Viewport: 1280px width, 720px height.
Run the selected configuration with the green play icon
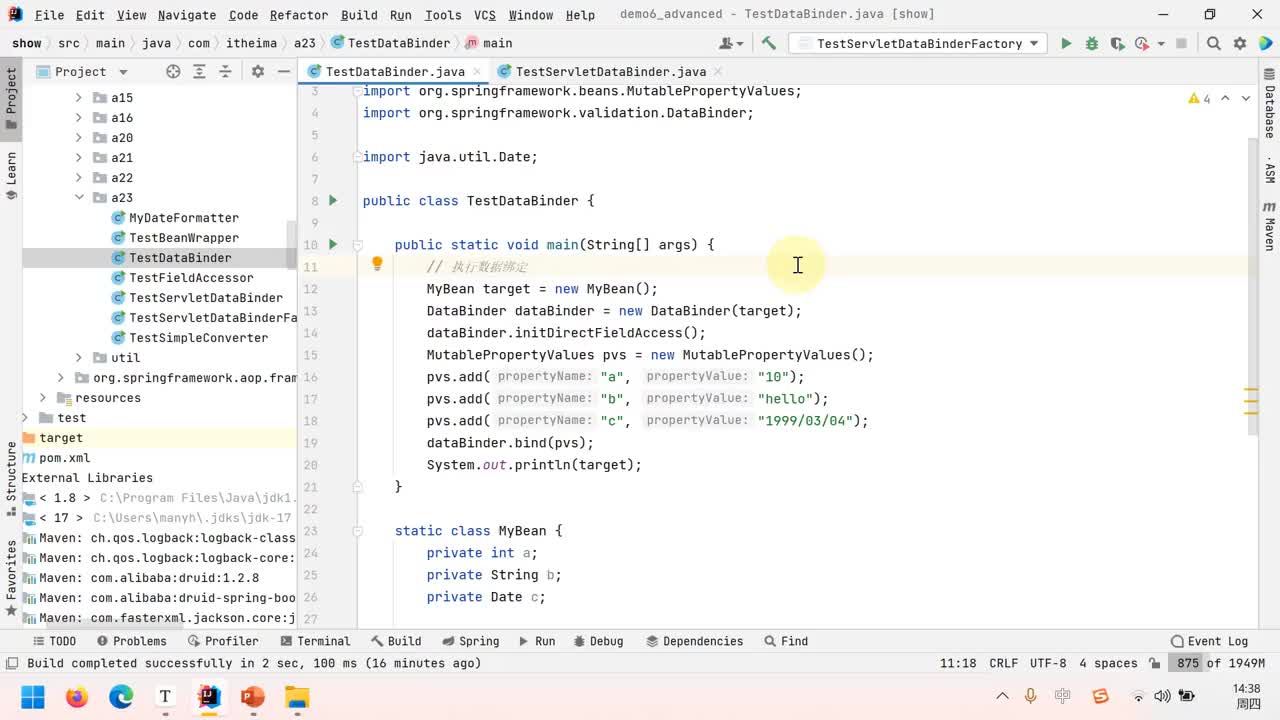(x=1066, y=43)
